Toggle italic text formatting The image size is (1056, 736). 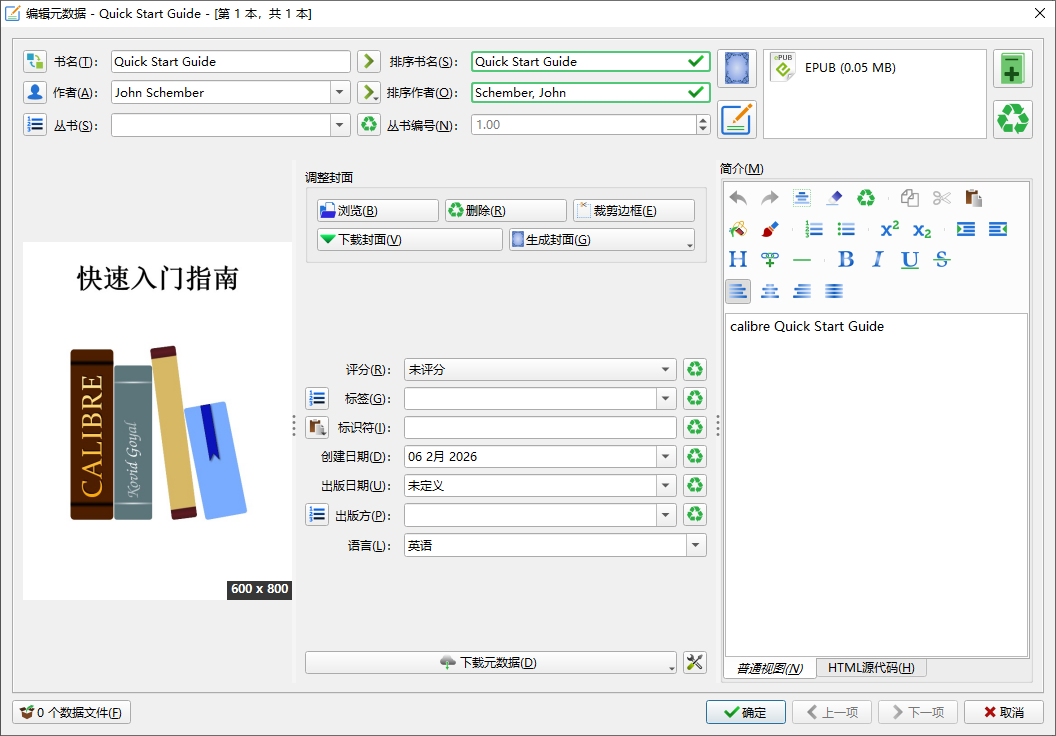(877, 260)
